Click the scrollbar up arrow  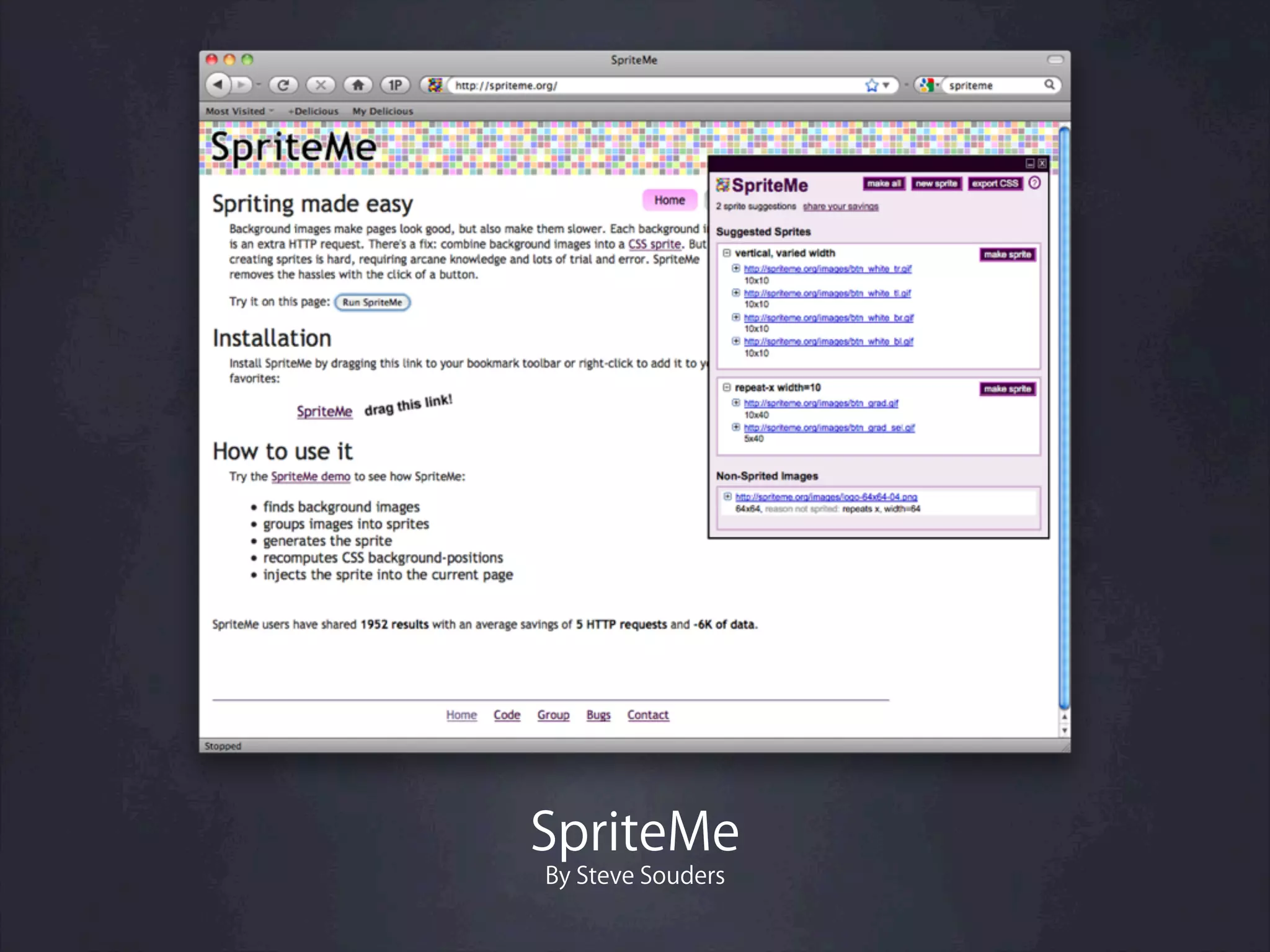tap(1064, 717)
